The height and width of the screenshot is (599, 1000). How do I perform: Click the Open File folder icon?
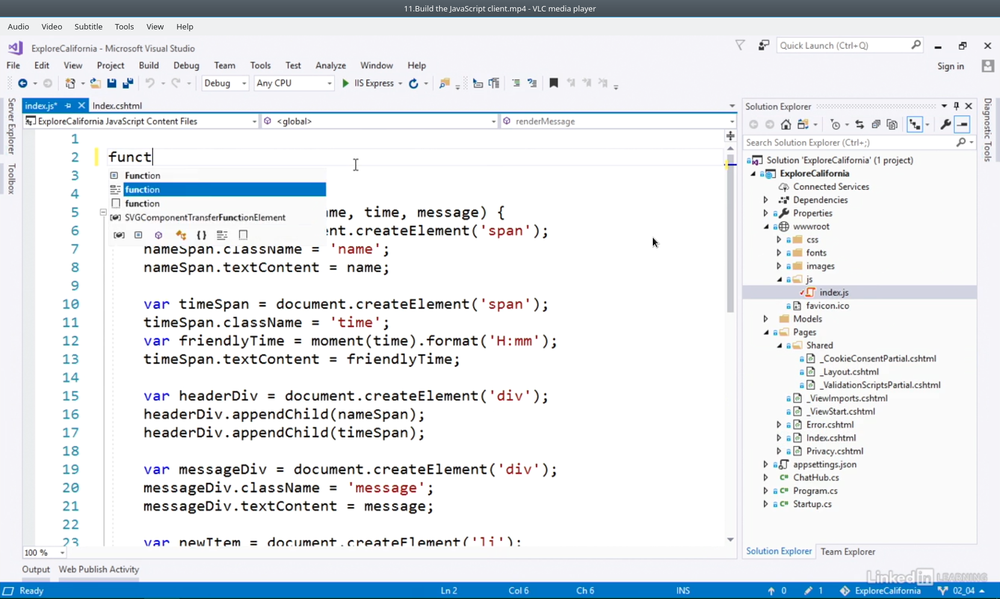tap(95, 84)
